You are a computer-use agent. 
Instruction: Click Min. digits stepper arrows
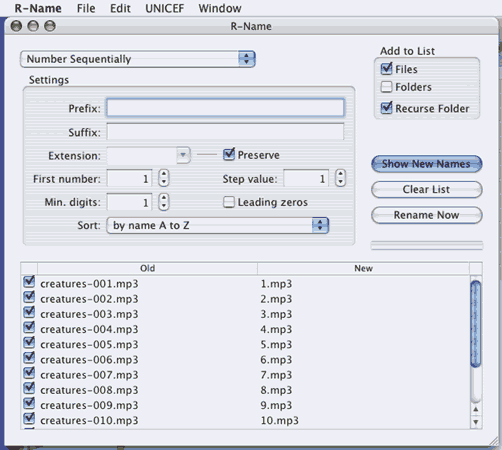[x=163, y=202]
